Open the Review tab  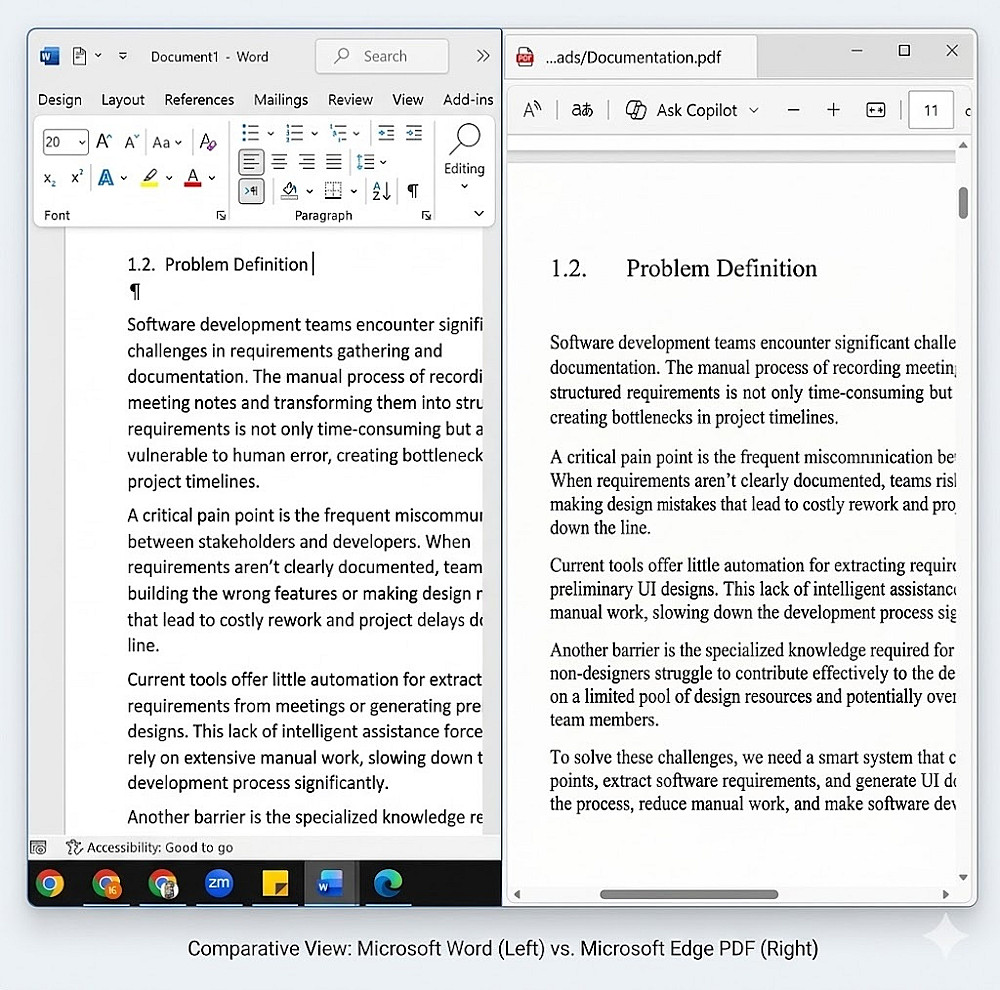350,100
